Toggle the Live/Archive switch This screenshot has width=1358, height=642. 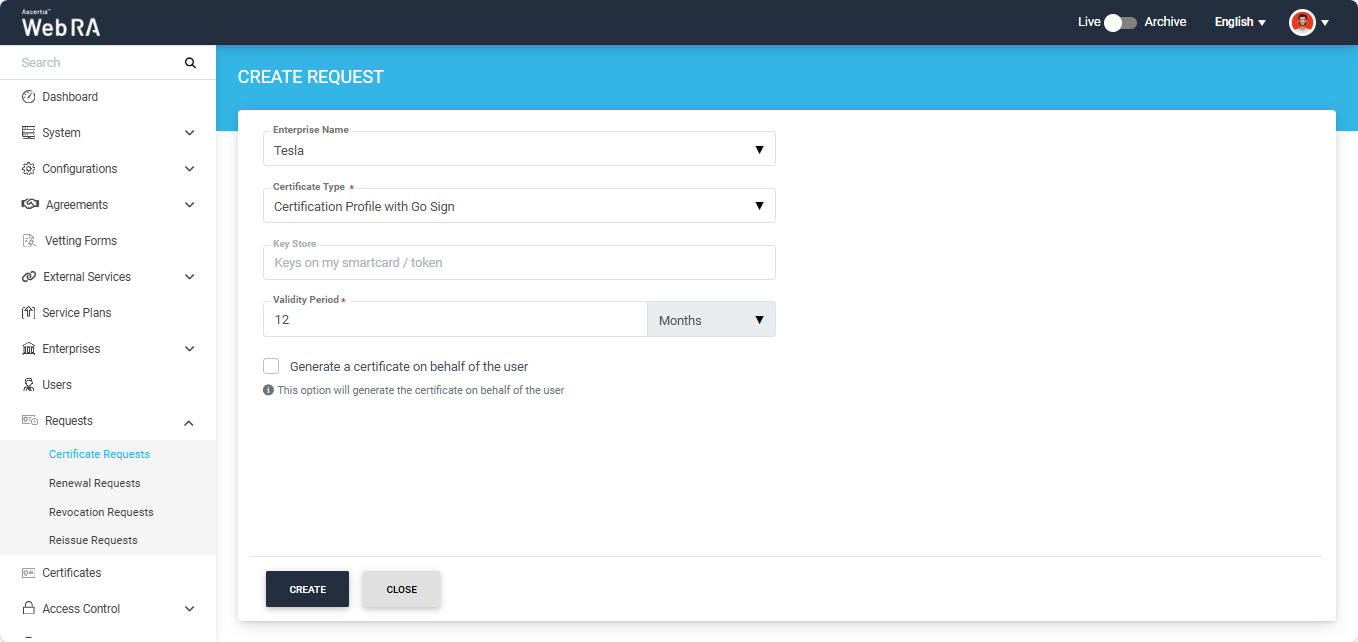pyautogui.click(x=1121, y=22)
